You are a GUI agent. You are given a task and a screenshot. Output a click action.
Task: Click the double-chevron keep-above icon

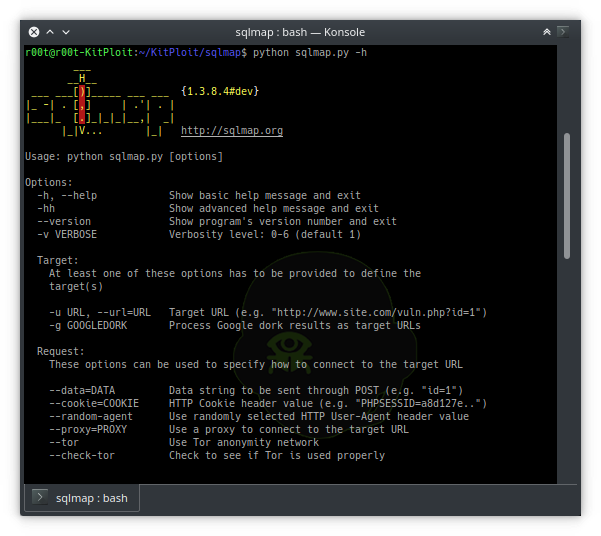[547, 32]
